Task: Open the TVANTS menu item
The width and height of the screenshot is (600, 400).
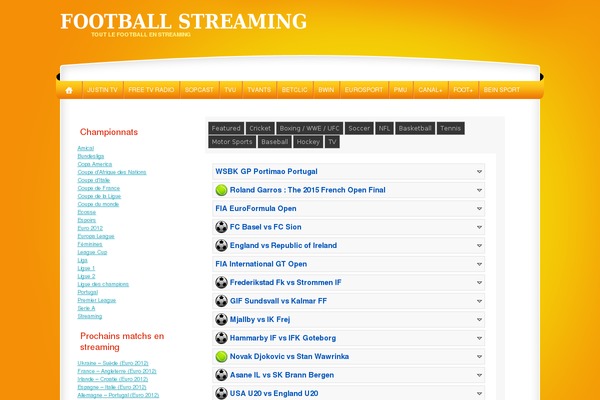Action: (x=259, y=90)
